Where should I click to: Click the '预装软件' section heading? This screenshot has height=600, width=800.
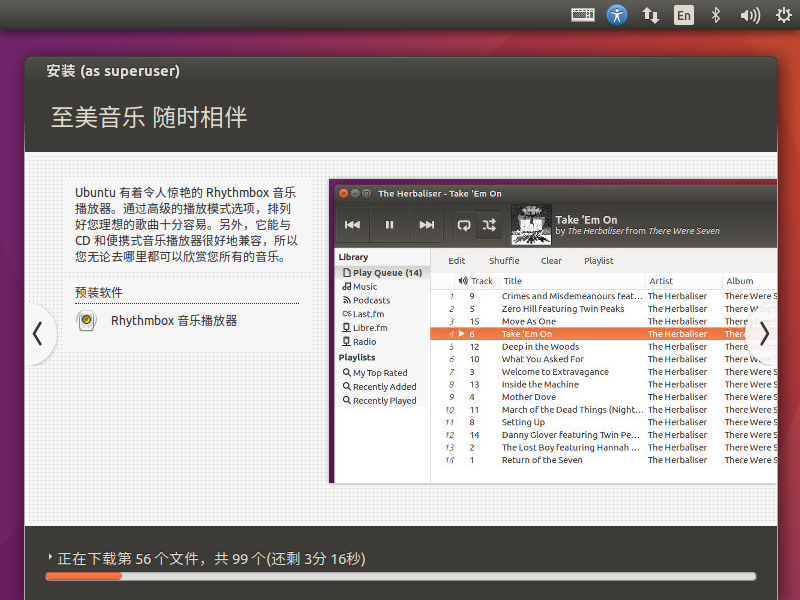tap(98, 292)
